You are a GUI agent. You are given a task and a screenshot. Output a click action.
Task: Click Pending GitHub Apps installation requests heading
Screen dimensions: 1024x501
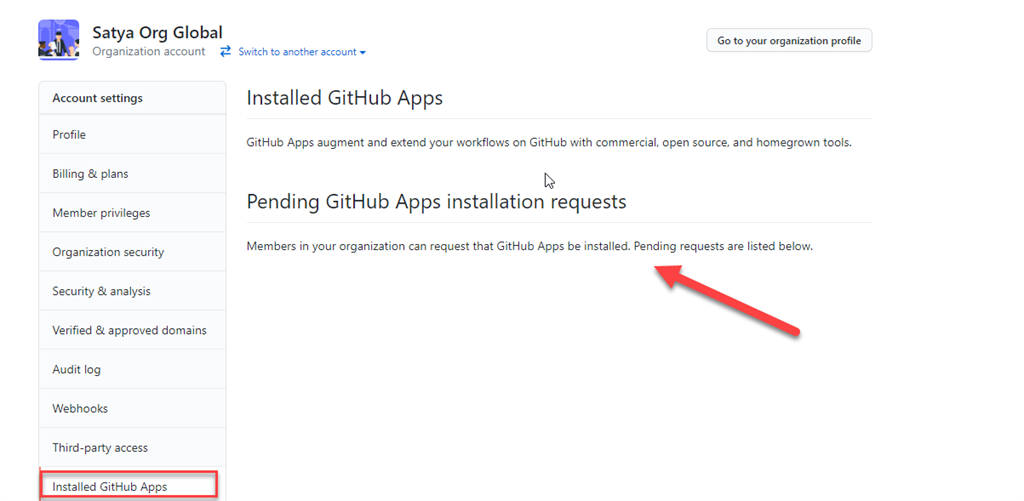coord(436,202)
